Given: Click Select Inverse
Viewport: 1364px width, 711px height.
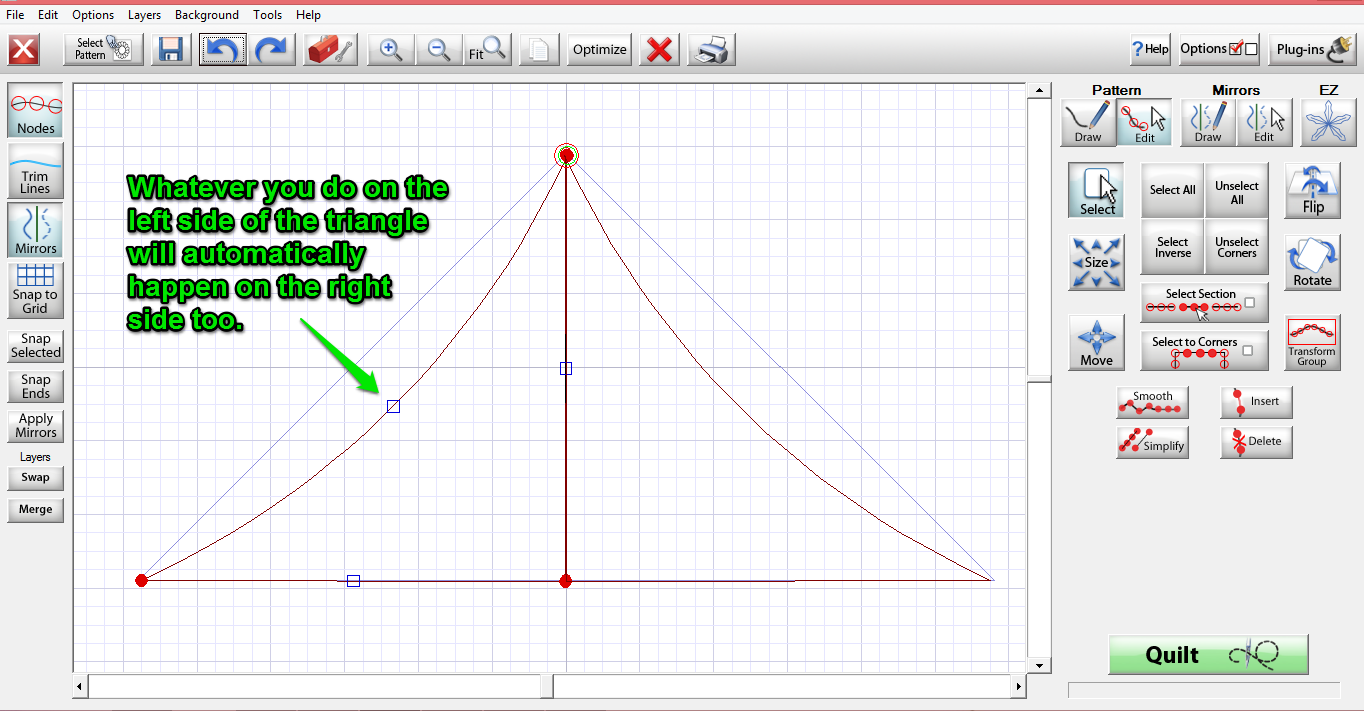Looking at the screenshot, I should click(1173, 247).
